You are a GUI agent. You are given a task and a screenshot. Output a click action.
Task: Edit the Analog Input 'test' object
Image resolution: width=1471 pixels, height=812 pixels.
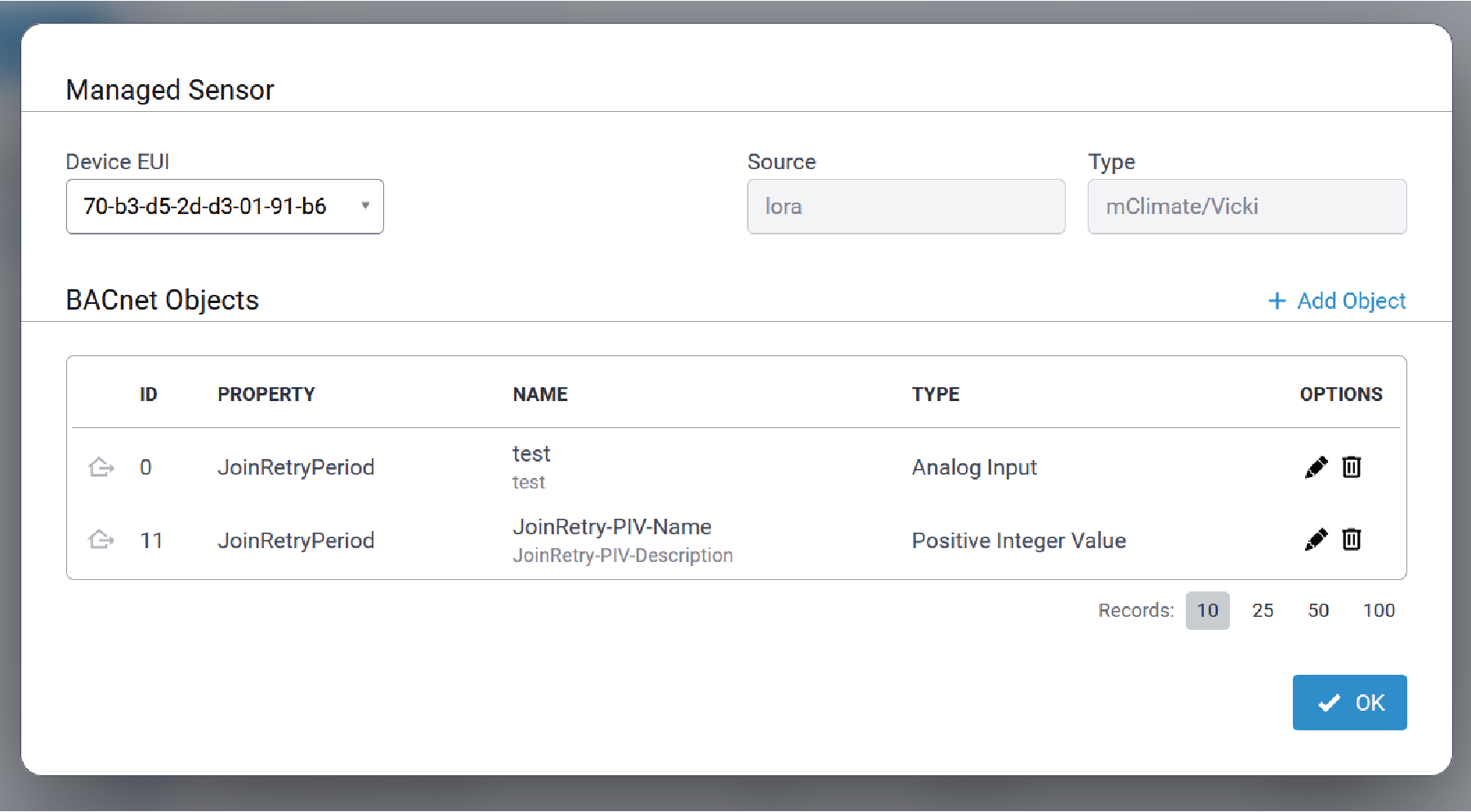coord(1316,467)
